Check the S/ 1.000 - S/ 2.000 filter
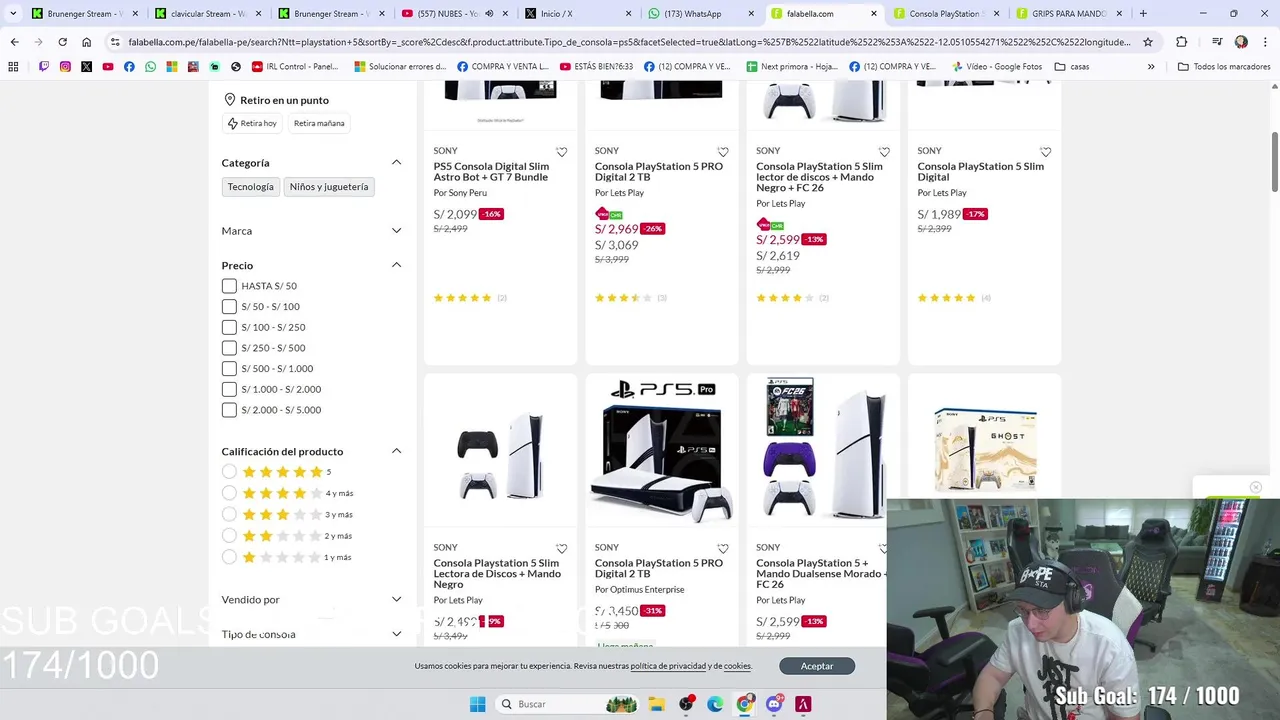Viewport: 1280px width, 720px height. point(229,389)
